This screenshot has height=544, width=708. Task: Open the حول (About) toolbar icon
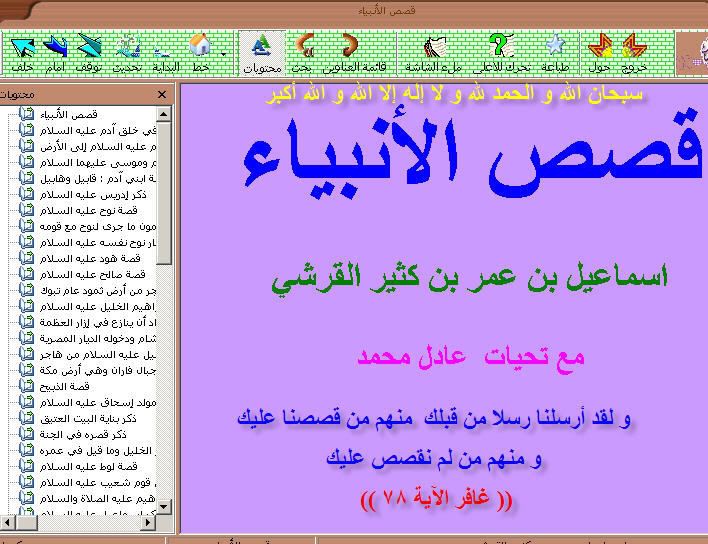point(600,50)
